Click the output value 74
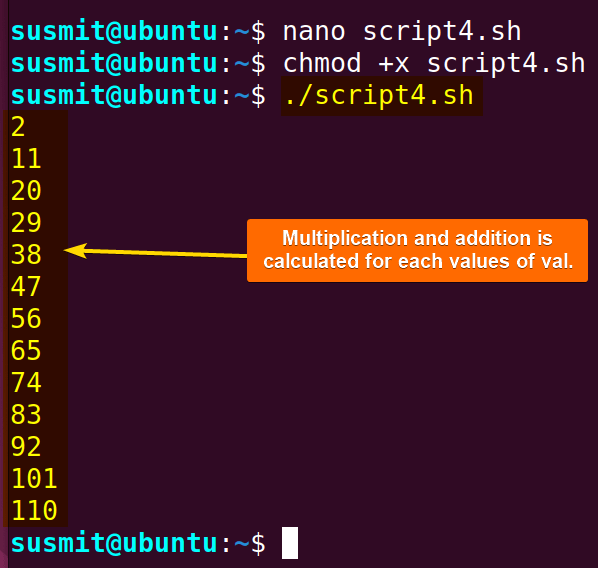The width and height of the screenshot is (598, 568). [26, 383]
